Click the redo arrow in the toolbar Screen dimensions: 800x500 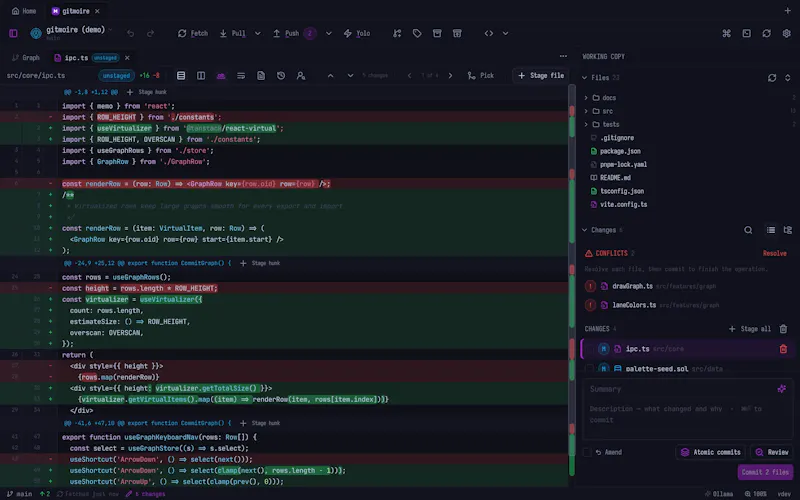point(151,33)
